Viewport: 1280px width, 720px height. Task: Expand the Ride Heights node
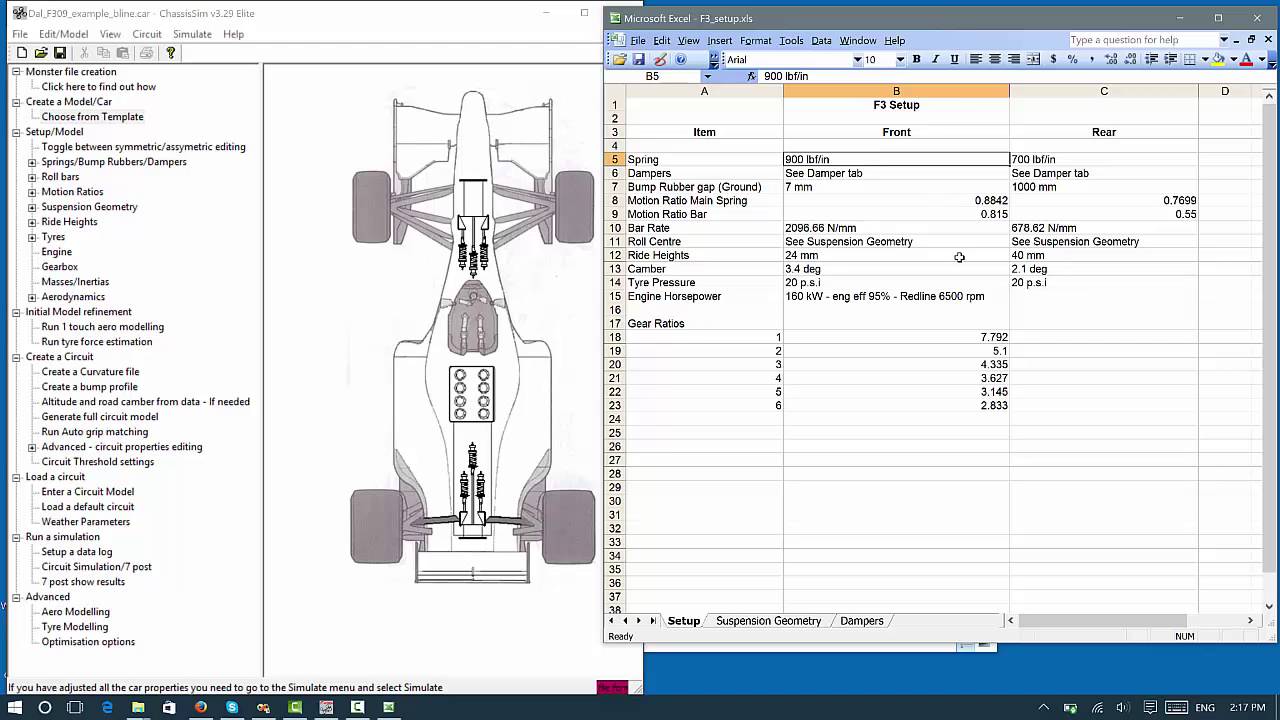(x=32, y=222)
